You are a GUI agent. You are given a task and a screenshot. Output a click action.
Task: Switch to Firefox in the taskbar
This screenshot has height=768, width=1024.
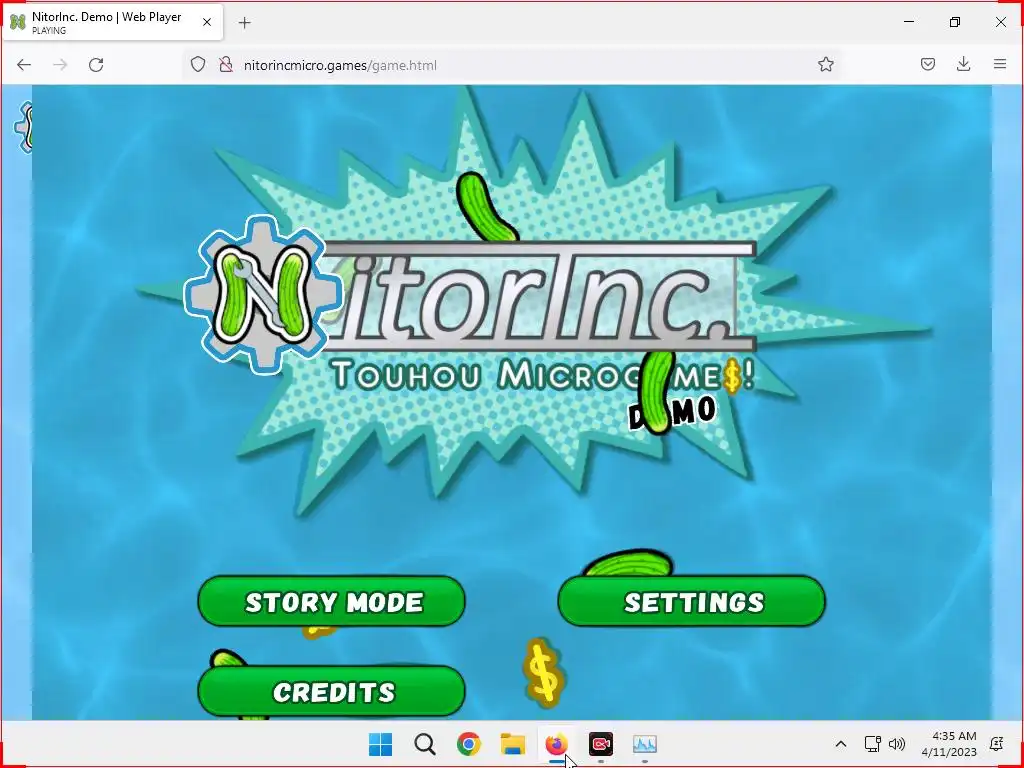556,744
